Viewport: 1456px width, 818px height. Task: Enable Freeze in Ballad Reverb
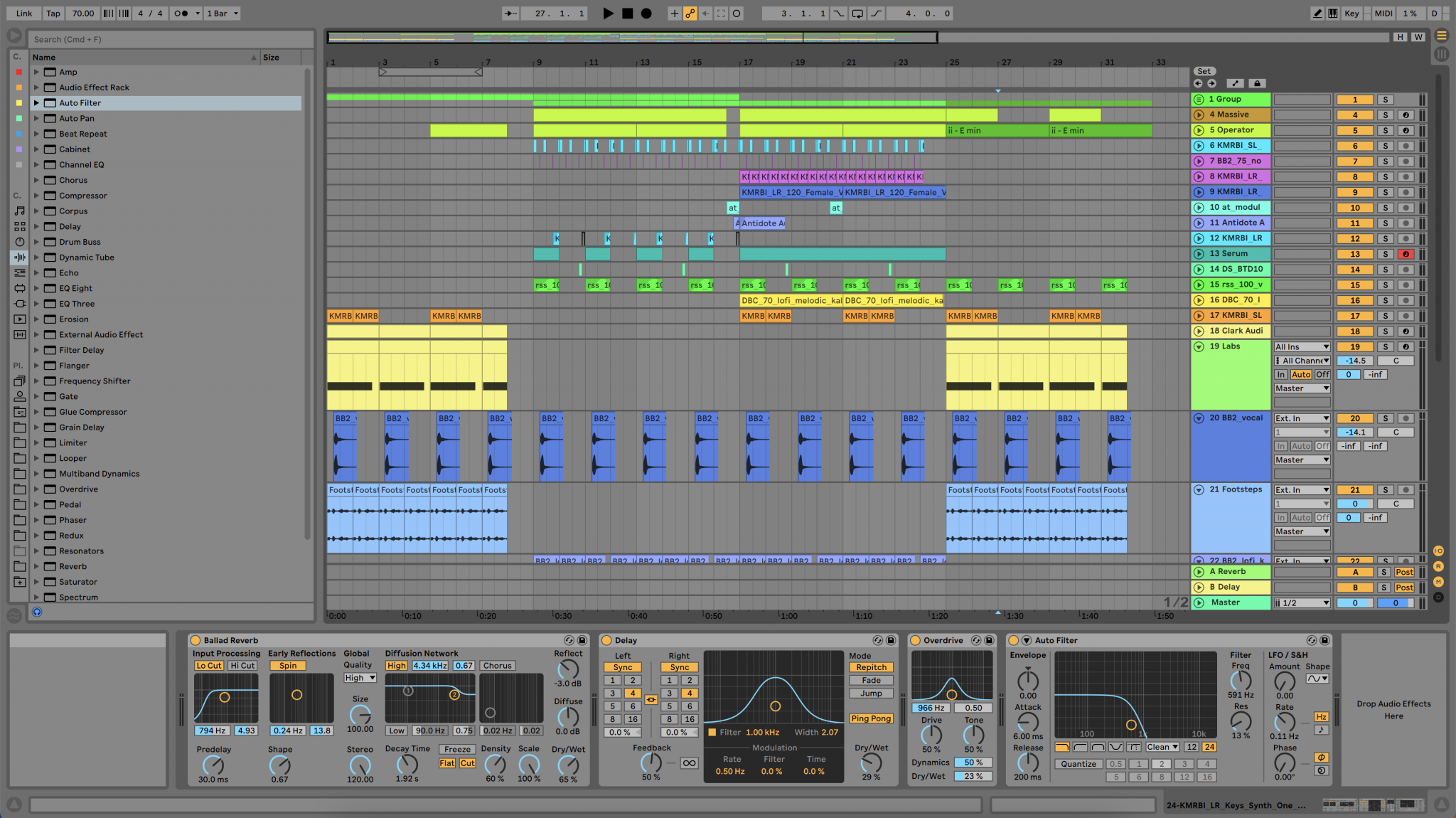click(457, 749)
